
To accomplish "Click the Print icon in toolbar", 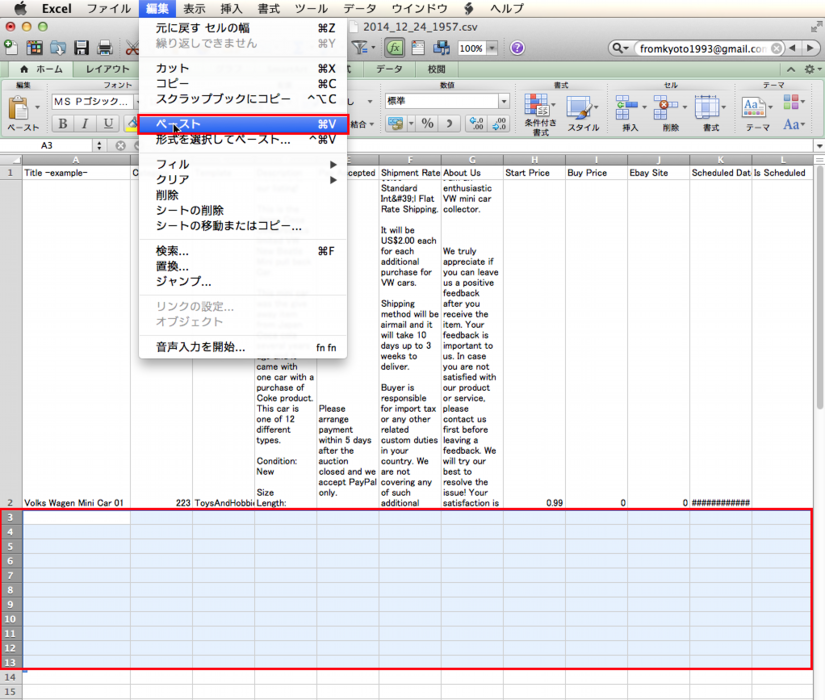I will pyautogui.click(x=105, y=48).
